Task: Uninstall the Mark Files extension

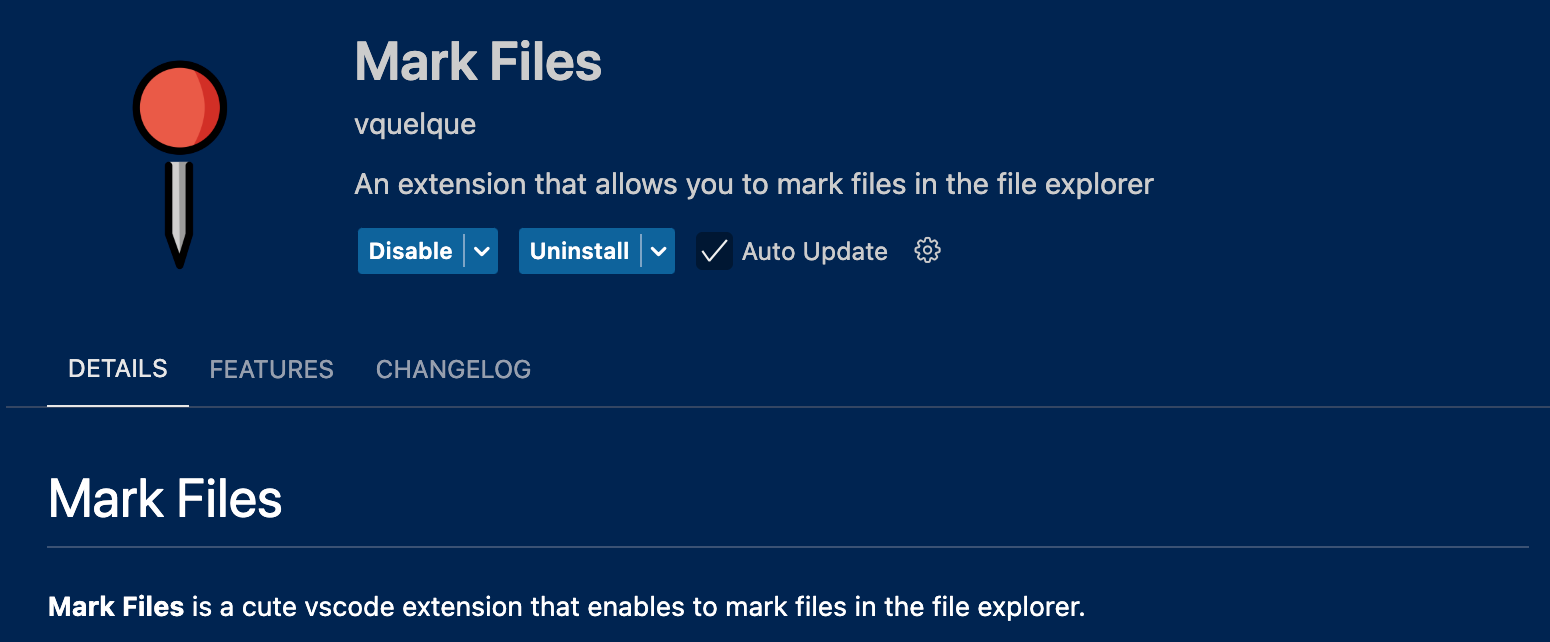Action: tap(579, 251)
